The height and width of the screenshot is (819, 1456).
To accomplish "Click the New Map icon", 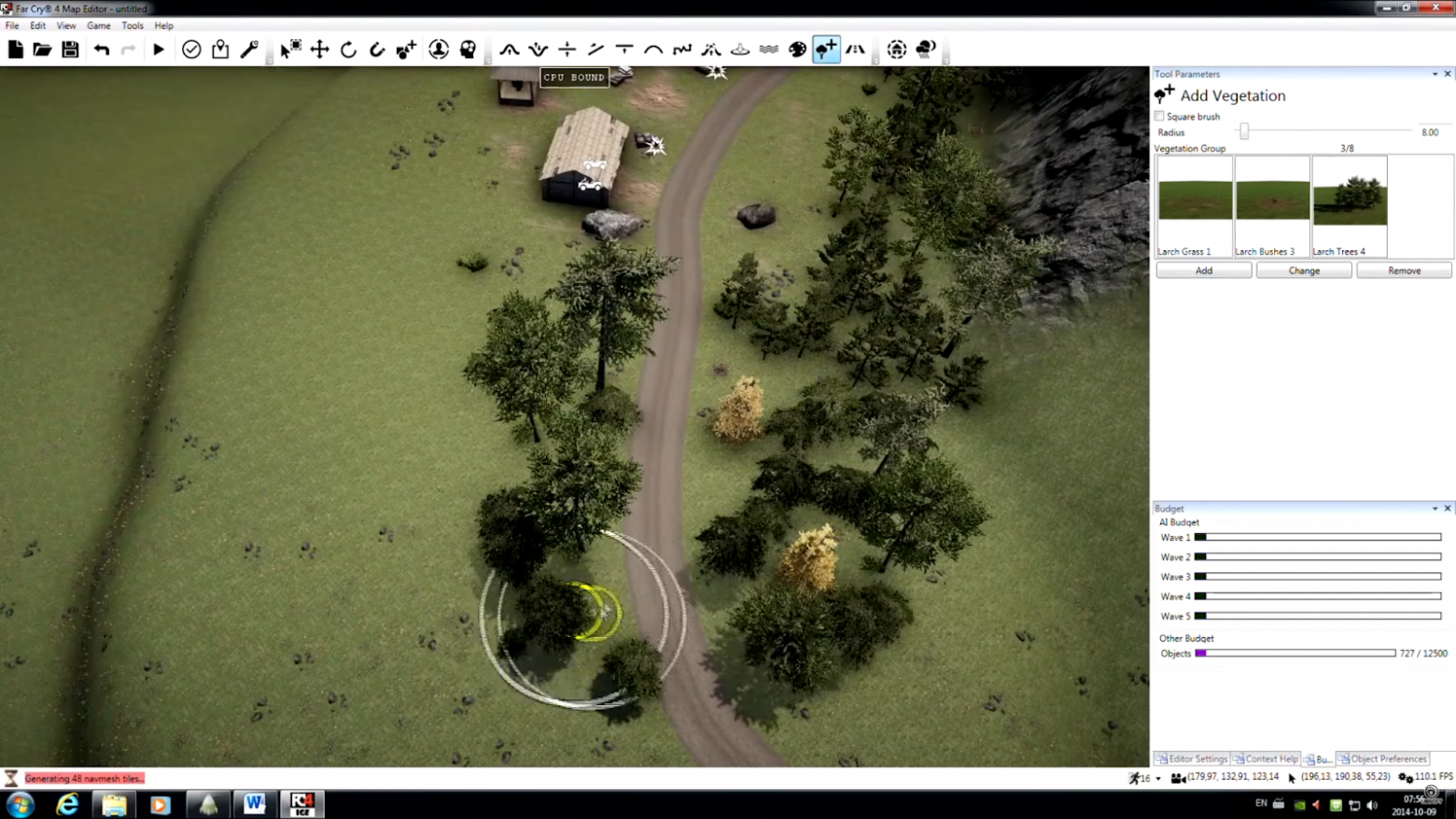I will click(x=16, y=49).
